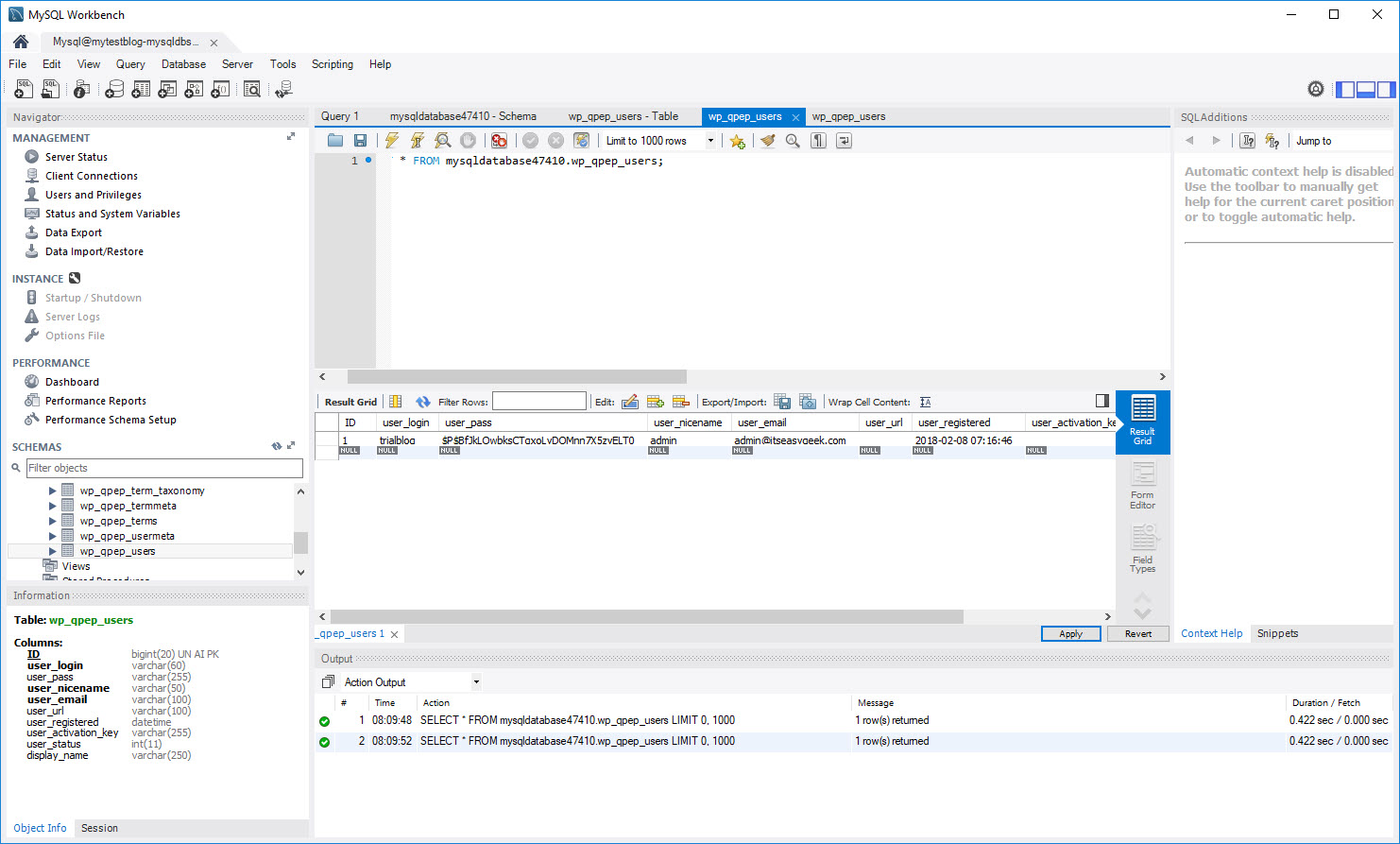Viewport: 1400px width, 844px height.
Task: Click the beautify query broom icon
Action: pos(768,140)
